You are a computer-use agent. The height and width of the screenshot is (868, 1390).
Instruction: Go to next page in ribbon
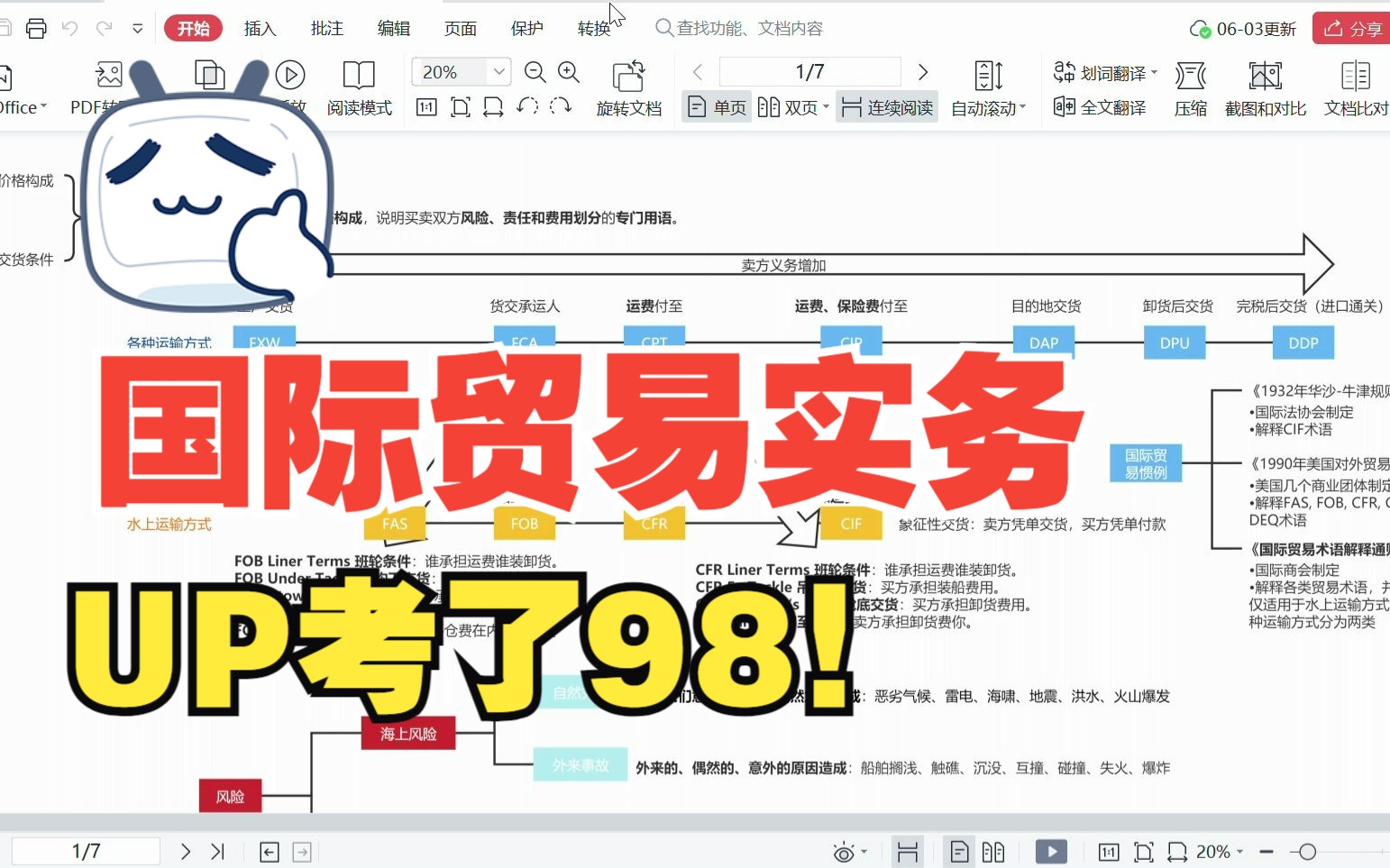pos(923,72)
